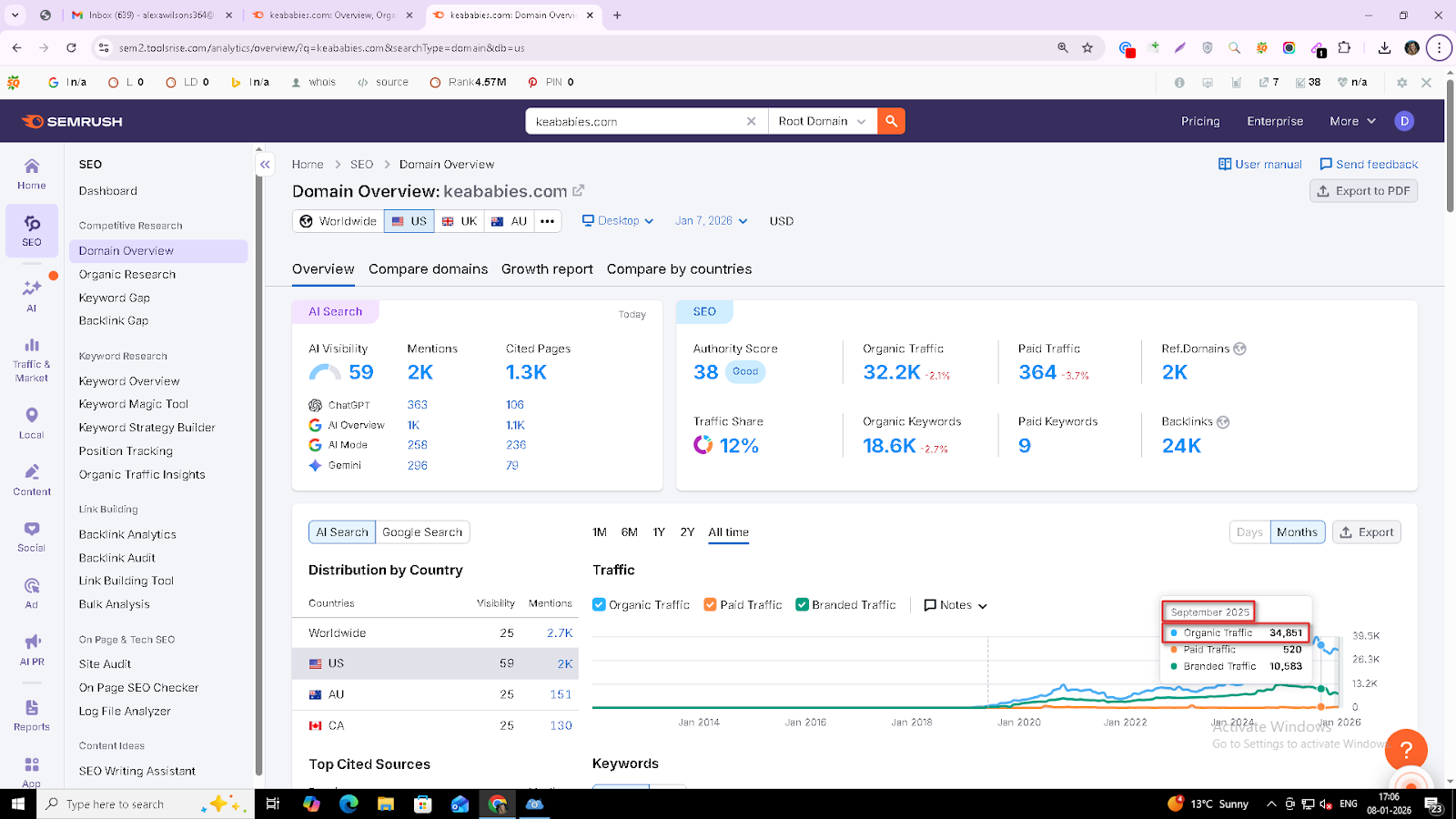
Task: Select the Google Search toggle button
Action: [x=422, y=532]
